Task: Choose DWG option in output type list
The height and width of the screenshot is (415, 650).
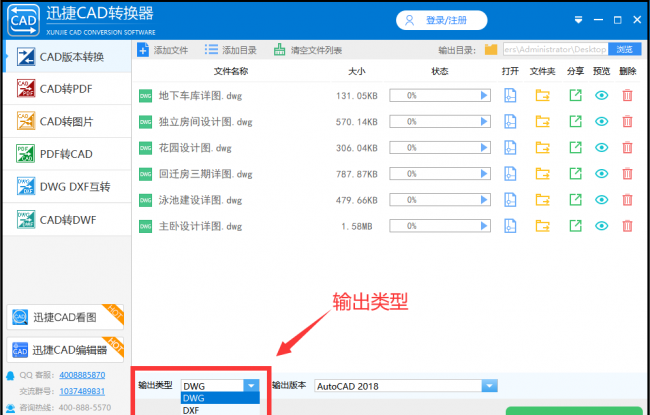Action: click(220, 398)
